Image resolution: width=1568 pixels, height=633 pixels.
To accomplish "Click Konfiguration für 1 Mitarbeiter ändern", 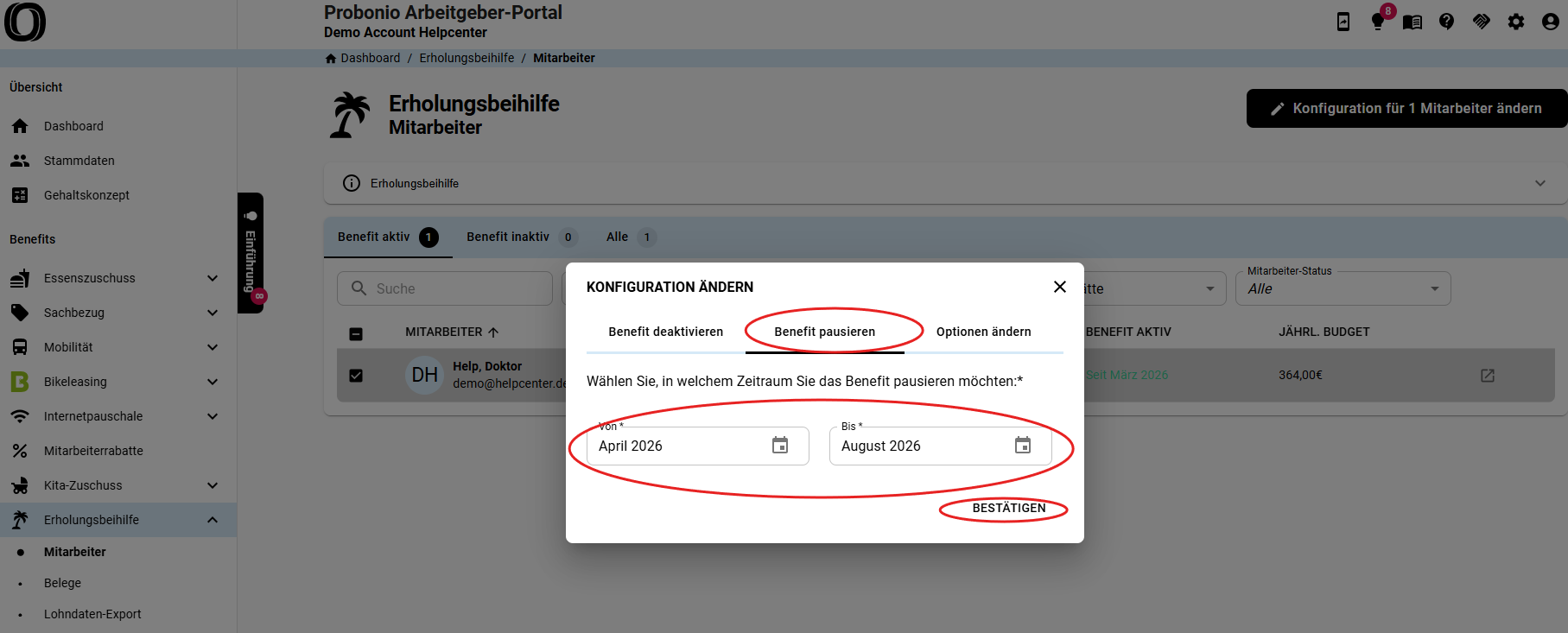I will coord(1406,109).
